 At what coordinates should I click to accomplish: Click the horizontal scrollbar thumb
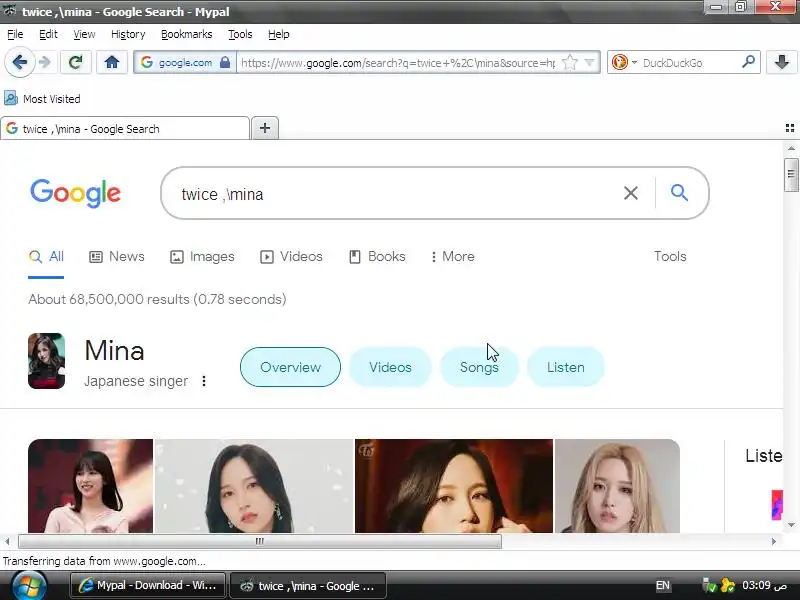(260, 541)
